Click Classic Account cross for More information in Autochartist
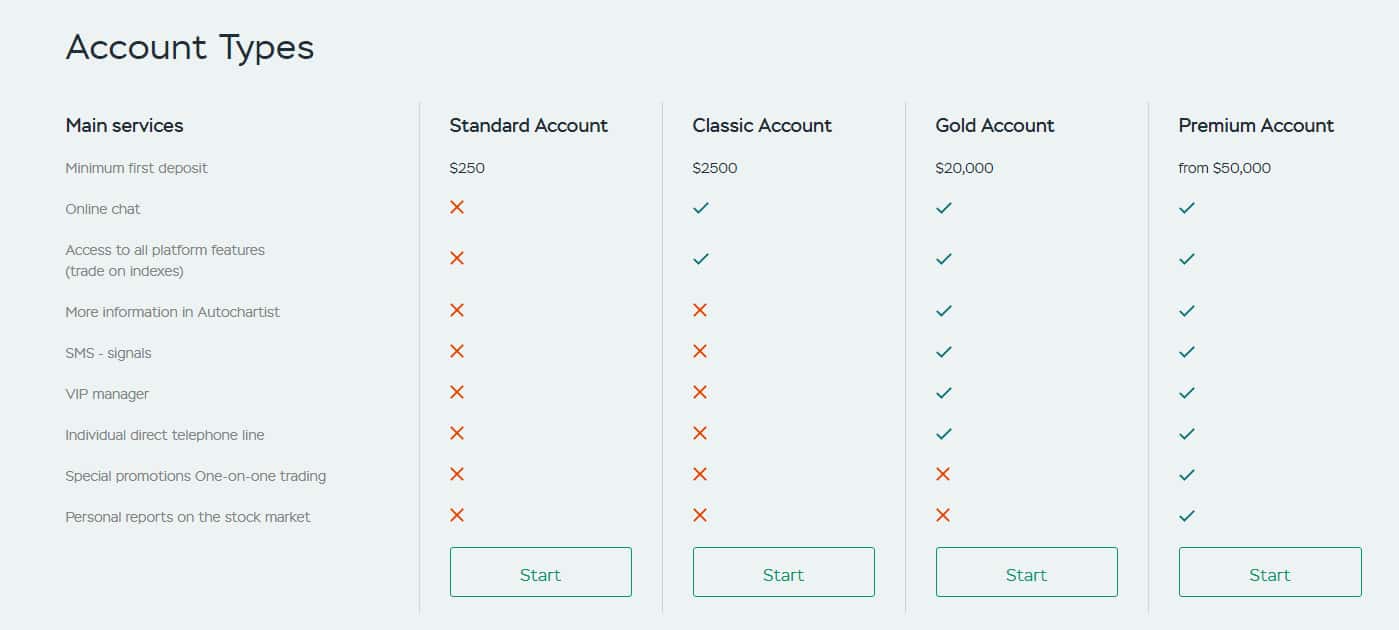Screen dimensions: 1399x630 [x=700, y=310]
